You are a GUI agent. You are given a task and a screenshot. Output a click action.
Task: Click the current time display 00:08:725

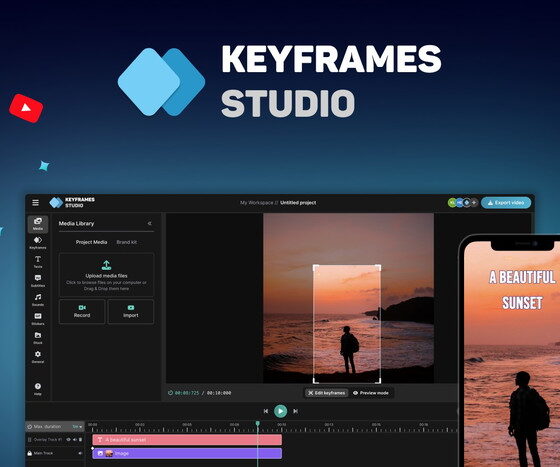[x=187, y=393]
